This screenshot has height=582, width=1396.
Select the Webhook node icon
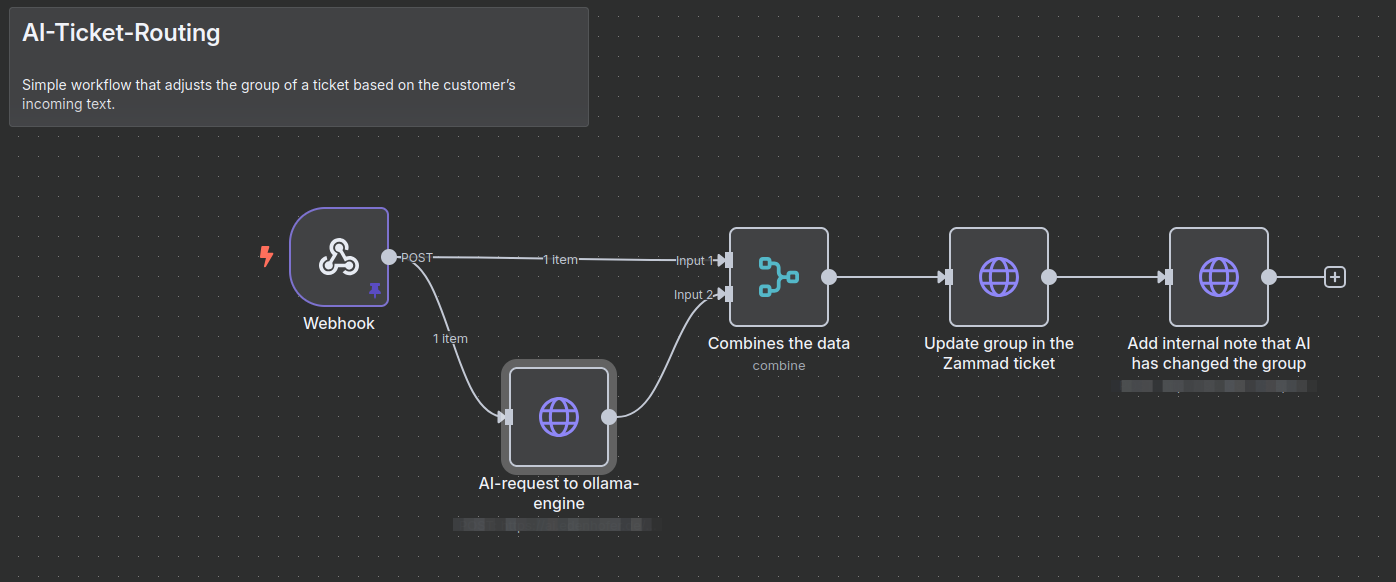(x=338, y=257)
